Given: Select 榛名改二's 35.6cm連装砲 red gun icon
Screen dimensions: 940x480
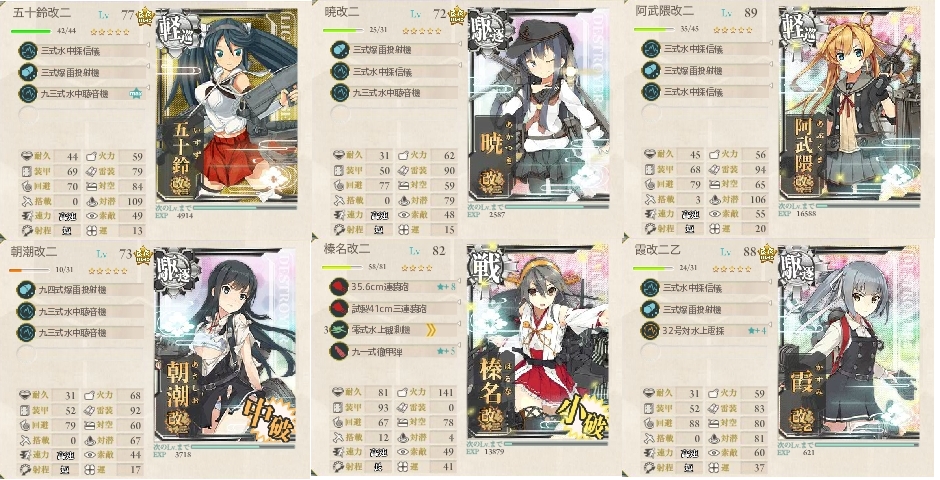Looking at the screenshot, I should [x=339, y=287].
